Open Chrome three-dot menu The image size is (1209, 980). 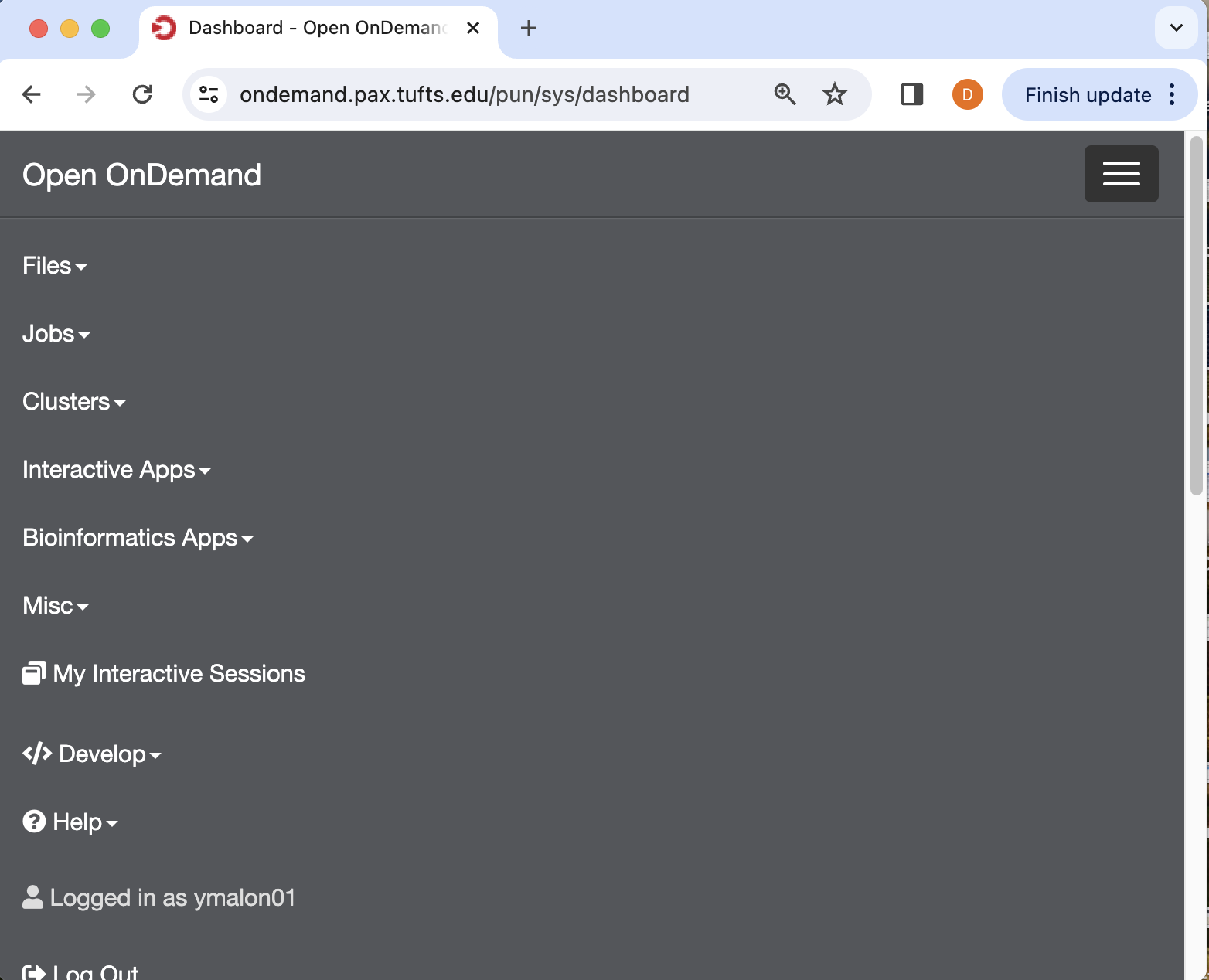pos(1173,94)
